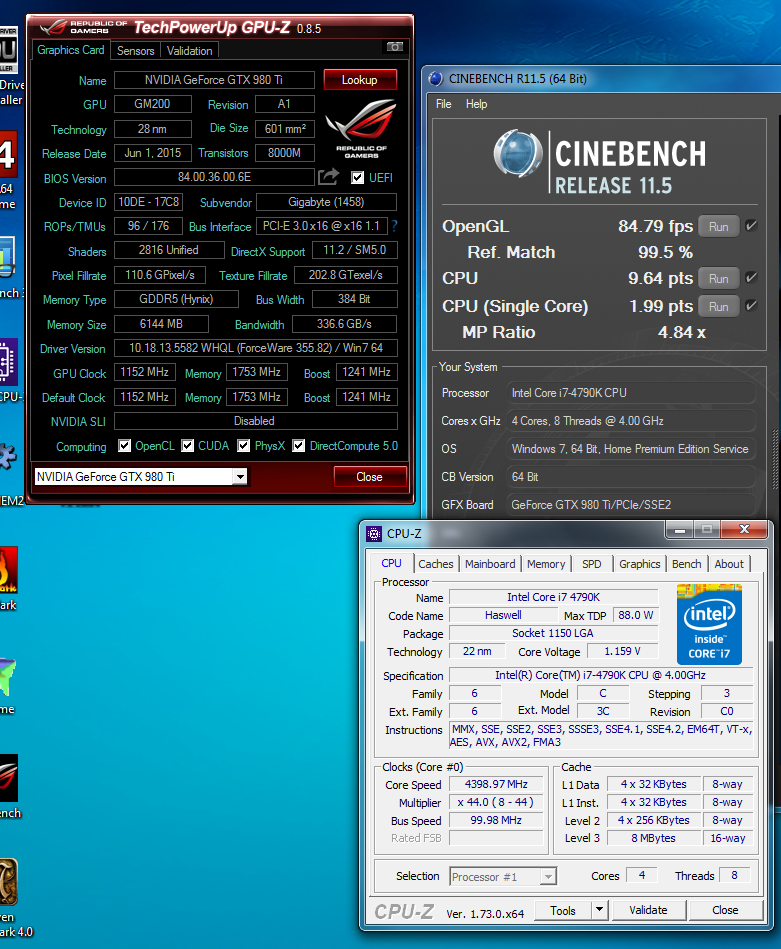
Task: Click the GPU-Z screenshot camera icon
Action: pos(394,47)
